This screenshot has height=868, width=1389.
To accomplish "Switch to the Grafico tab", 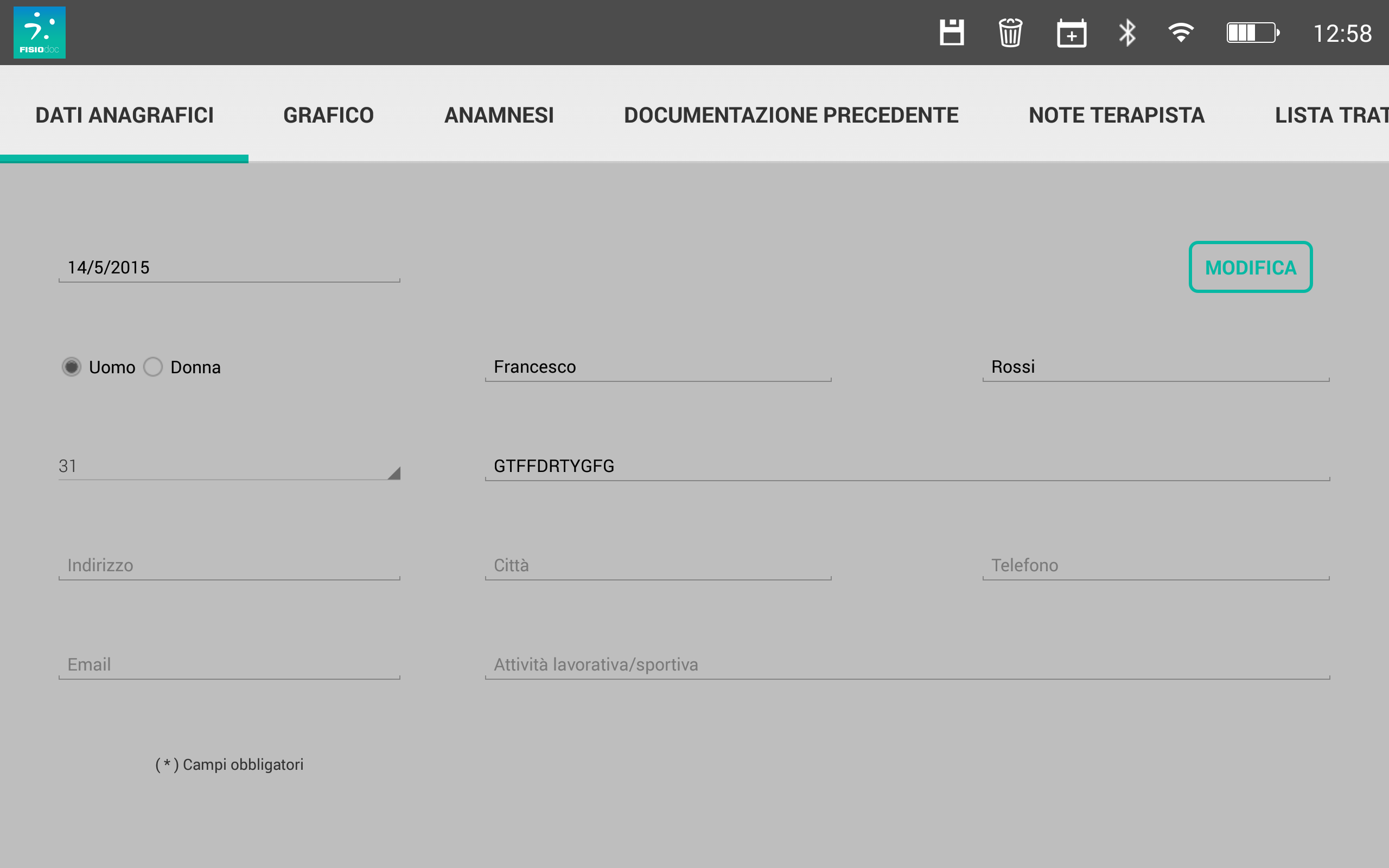I will [328, 115].
